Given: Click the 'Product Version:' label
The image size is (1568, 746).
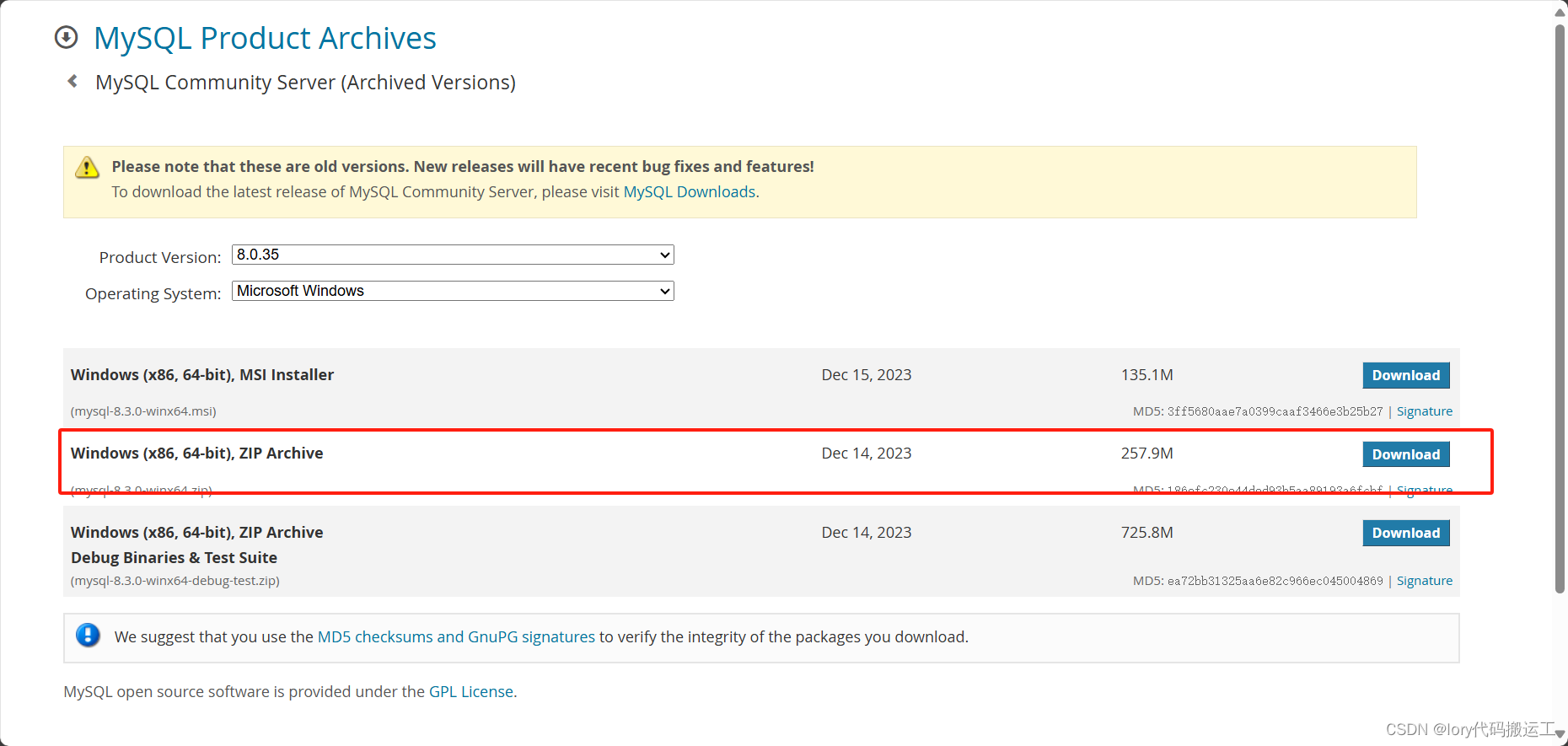Looking at the screenshot, I should (160, 257).
